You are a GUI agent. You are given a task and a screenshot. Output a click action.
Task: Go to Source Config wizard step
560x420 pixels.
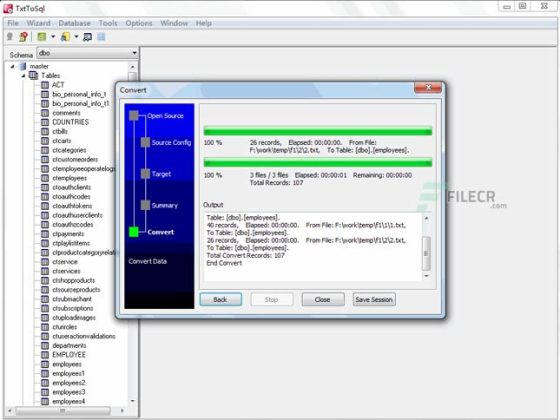tap(171, 142)
